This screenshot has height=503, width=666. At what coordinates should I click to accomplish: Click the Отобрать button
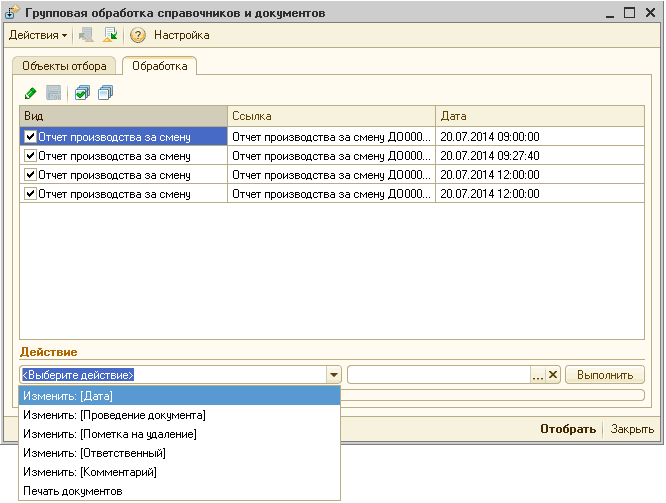tap(568, 429)
